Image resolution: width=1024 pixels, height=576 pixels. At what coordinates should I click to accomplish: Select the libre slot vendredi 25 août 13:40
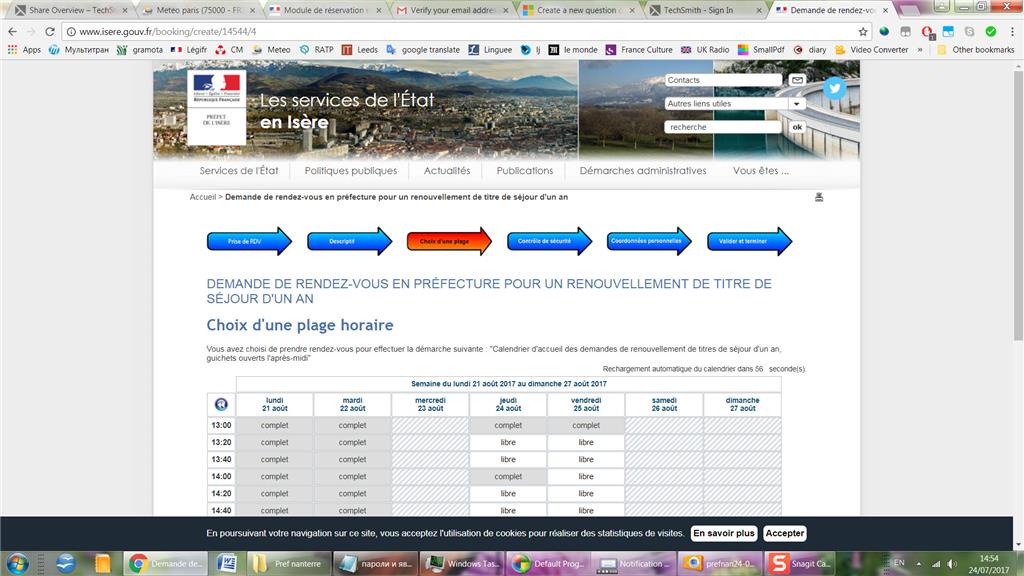586,459
